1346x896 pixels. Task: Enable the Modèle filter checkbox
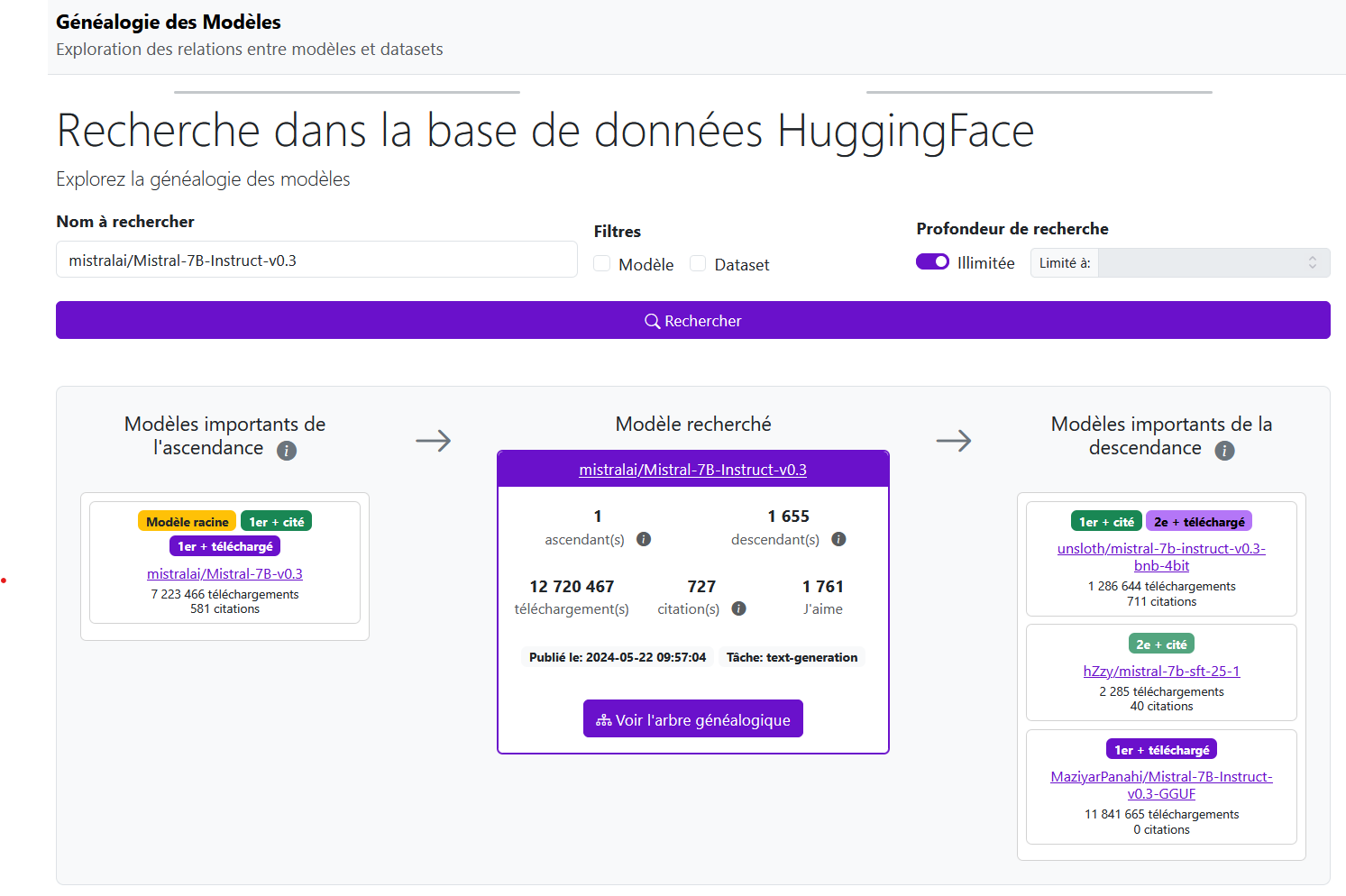pyautogui.click(x=600, y=263)
